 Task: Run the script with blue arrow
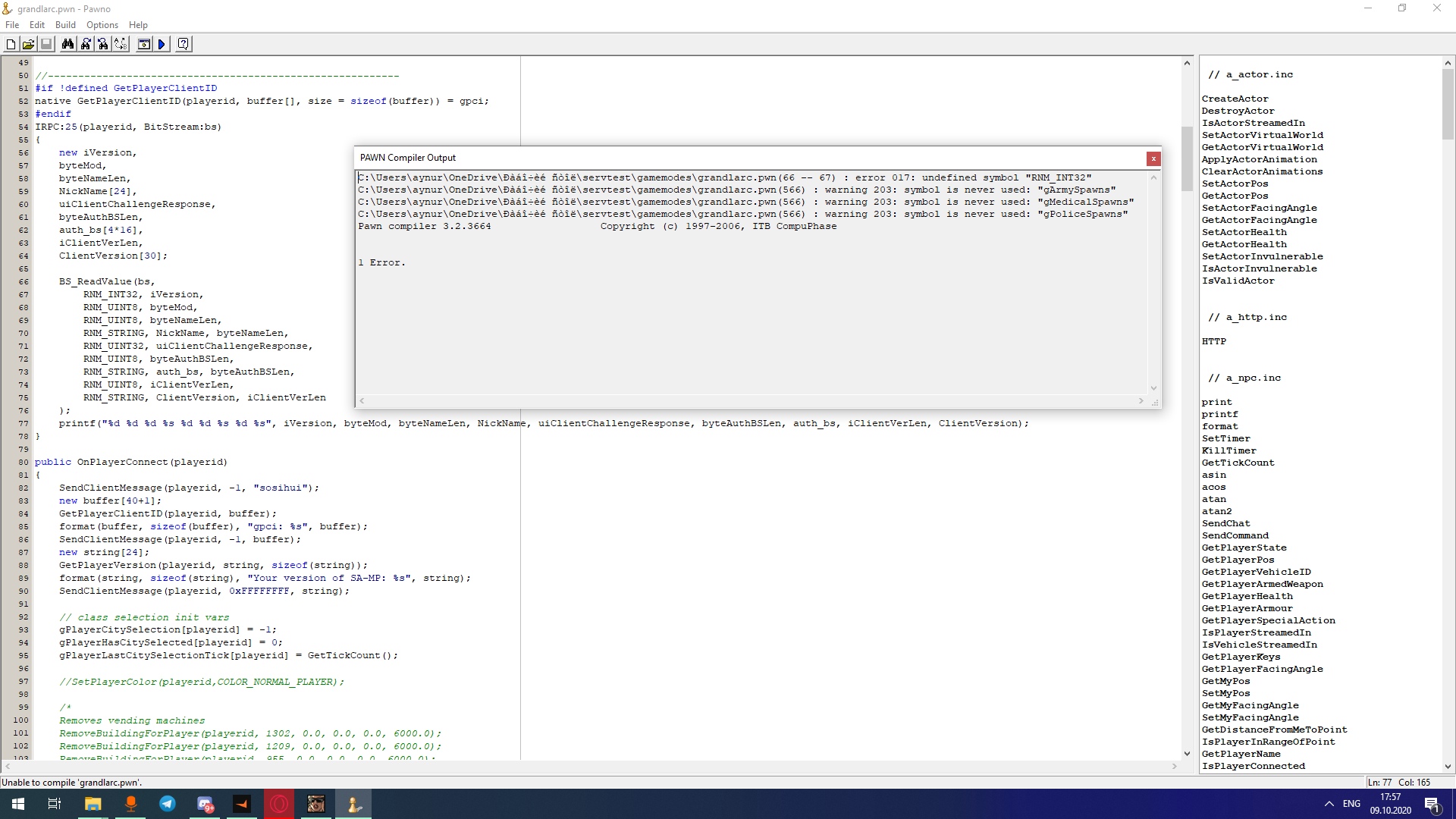(x=162, y=44)
